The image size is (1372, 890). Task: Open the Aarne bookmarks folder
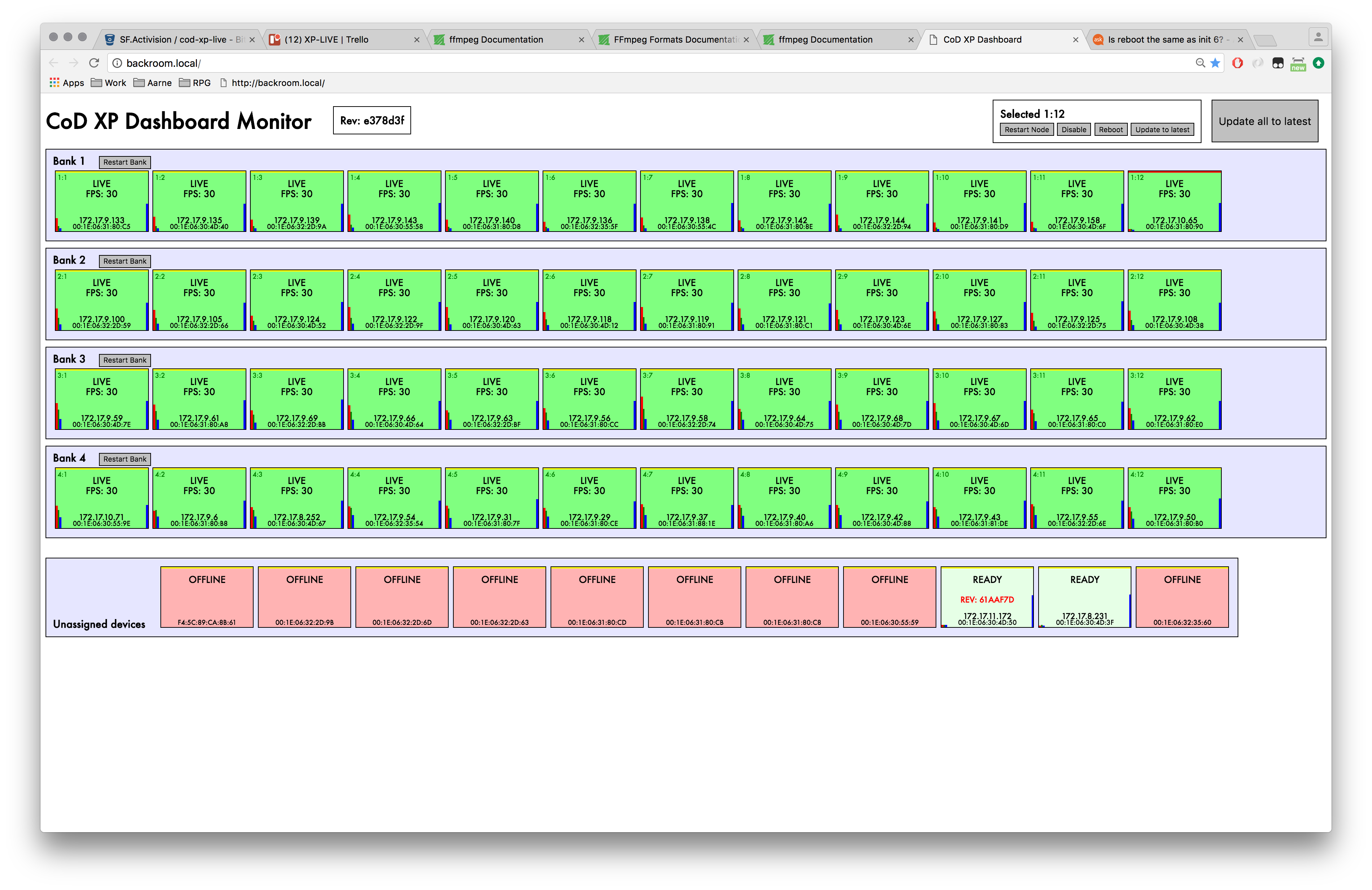(x=153, y=82)
